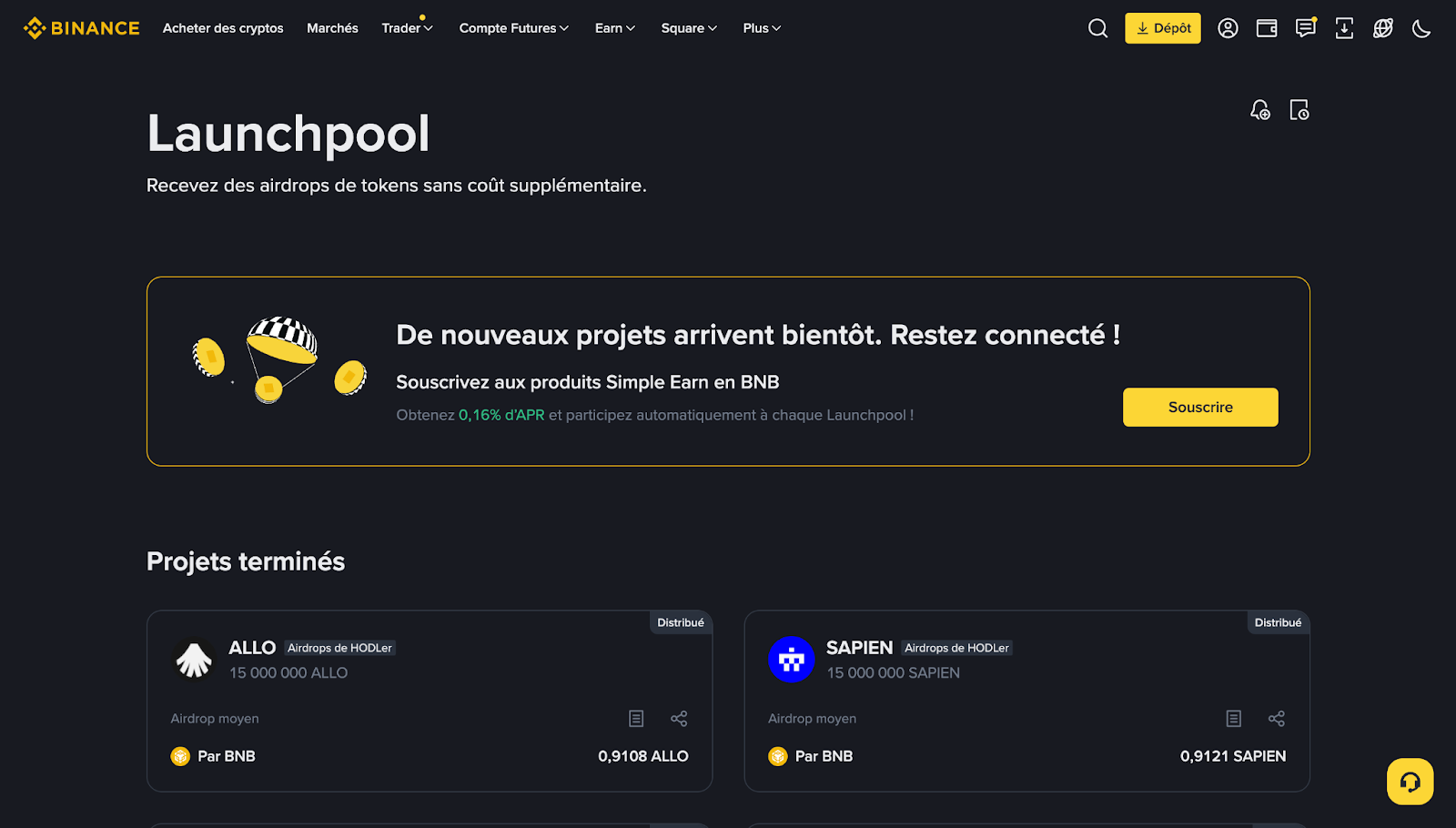Go to Acheter des cryptos
This screenshot has height=828, width=1456.
click(x=223, y=28)
